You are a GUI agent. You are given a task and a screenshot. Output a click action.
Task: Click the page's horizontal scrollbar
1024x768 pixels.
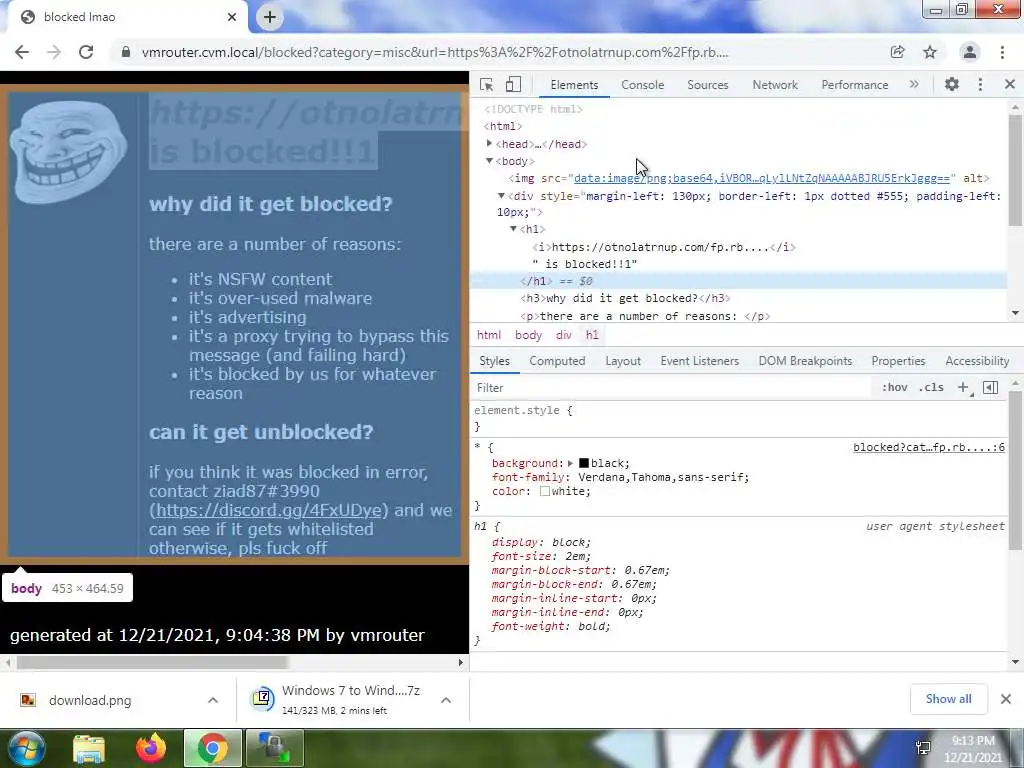click(152, 662)
